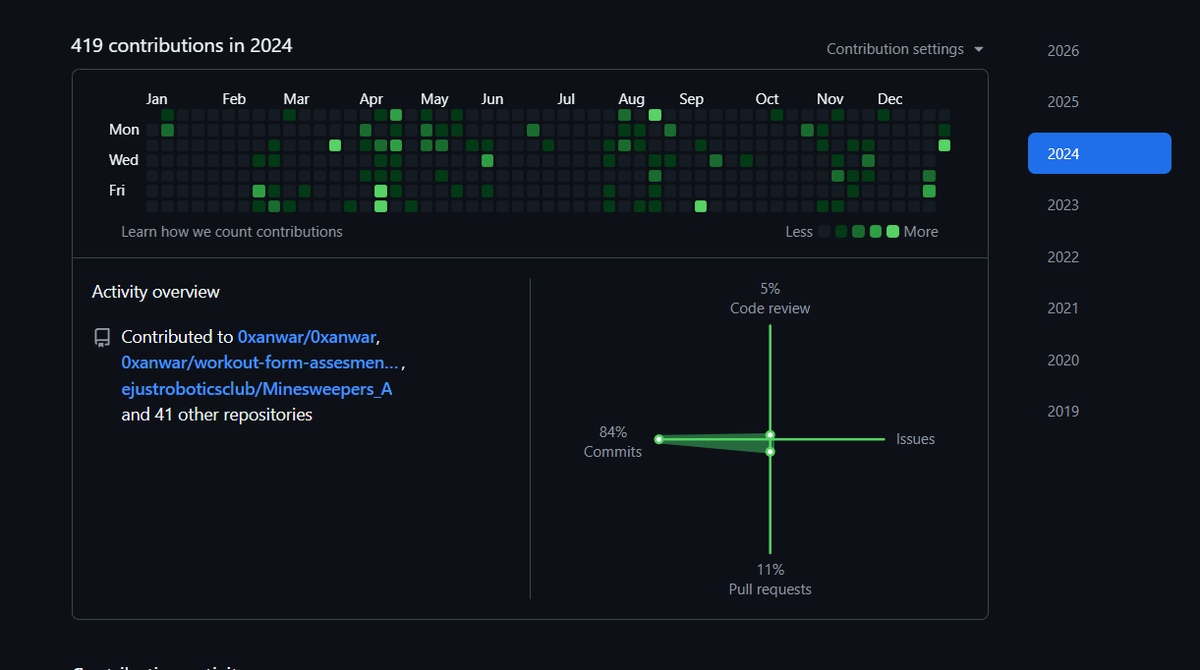Click the Fri weekday label
Image resolution: width=1200 pixels, height=670 pixels.
[x=117, y=190]
